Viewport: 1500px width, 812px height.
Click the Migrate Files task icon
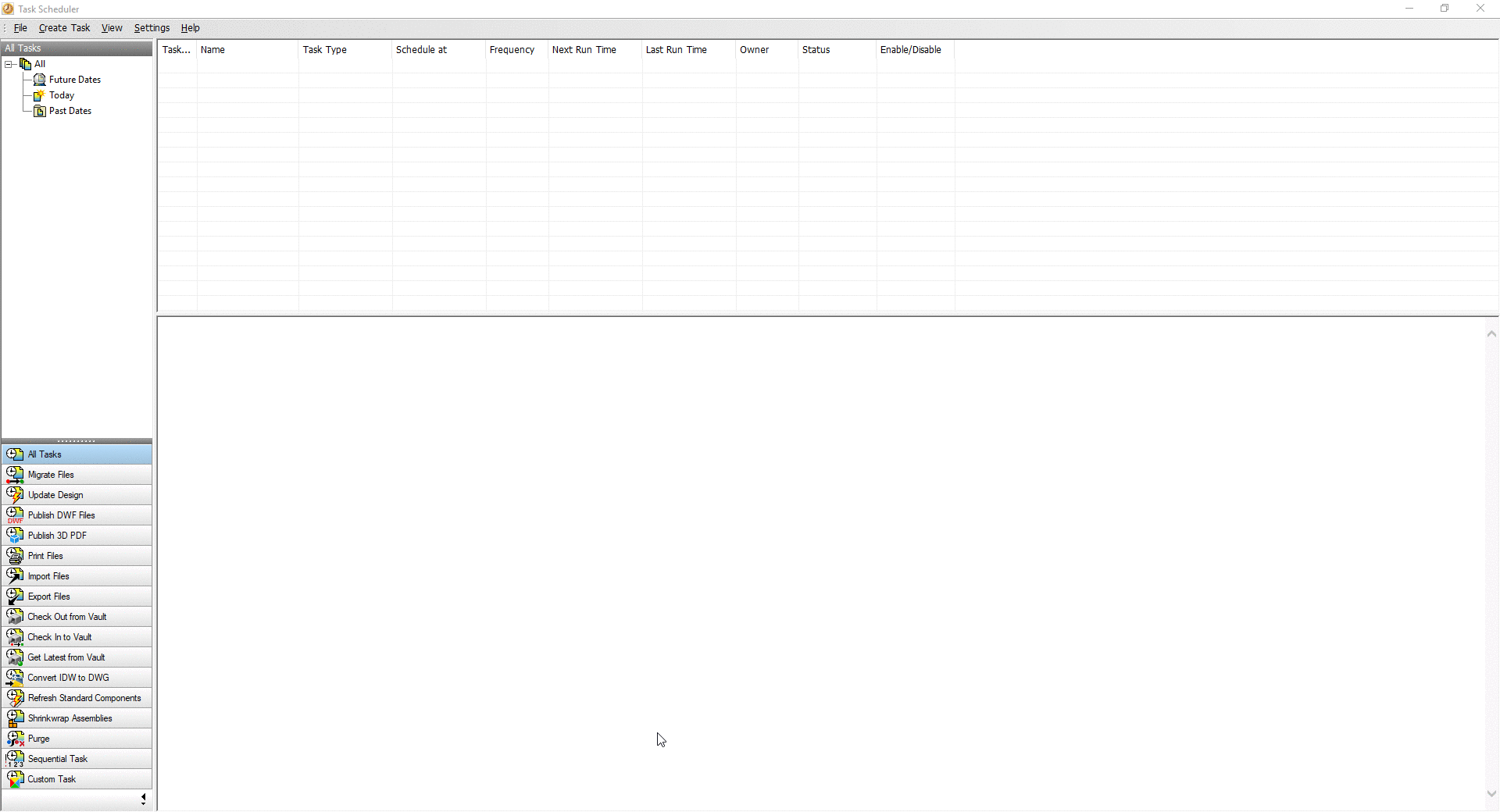coord(15,475)
